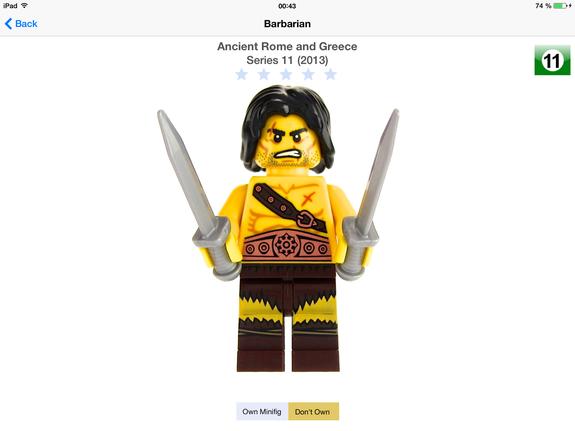This screenshot has height=431, width=575.
Task: Rate the Barbarian one star
Action: pyautogui.click(x=242, y=74)
